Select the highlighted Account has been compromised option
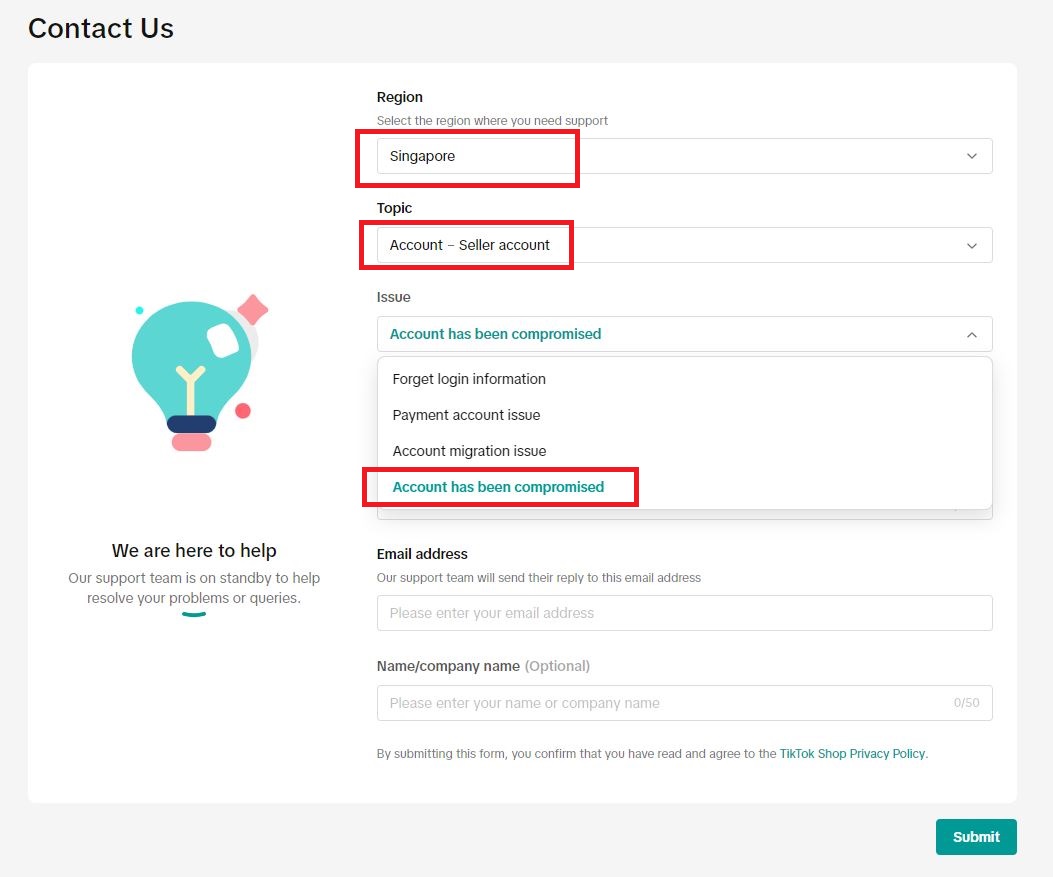 point(498,487)
